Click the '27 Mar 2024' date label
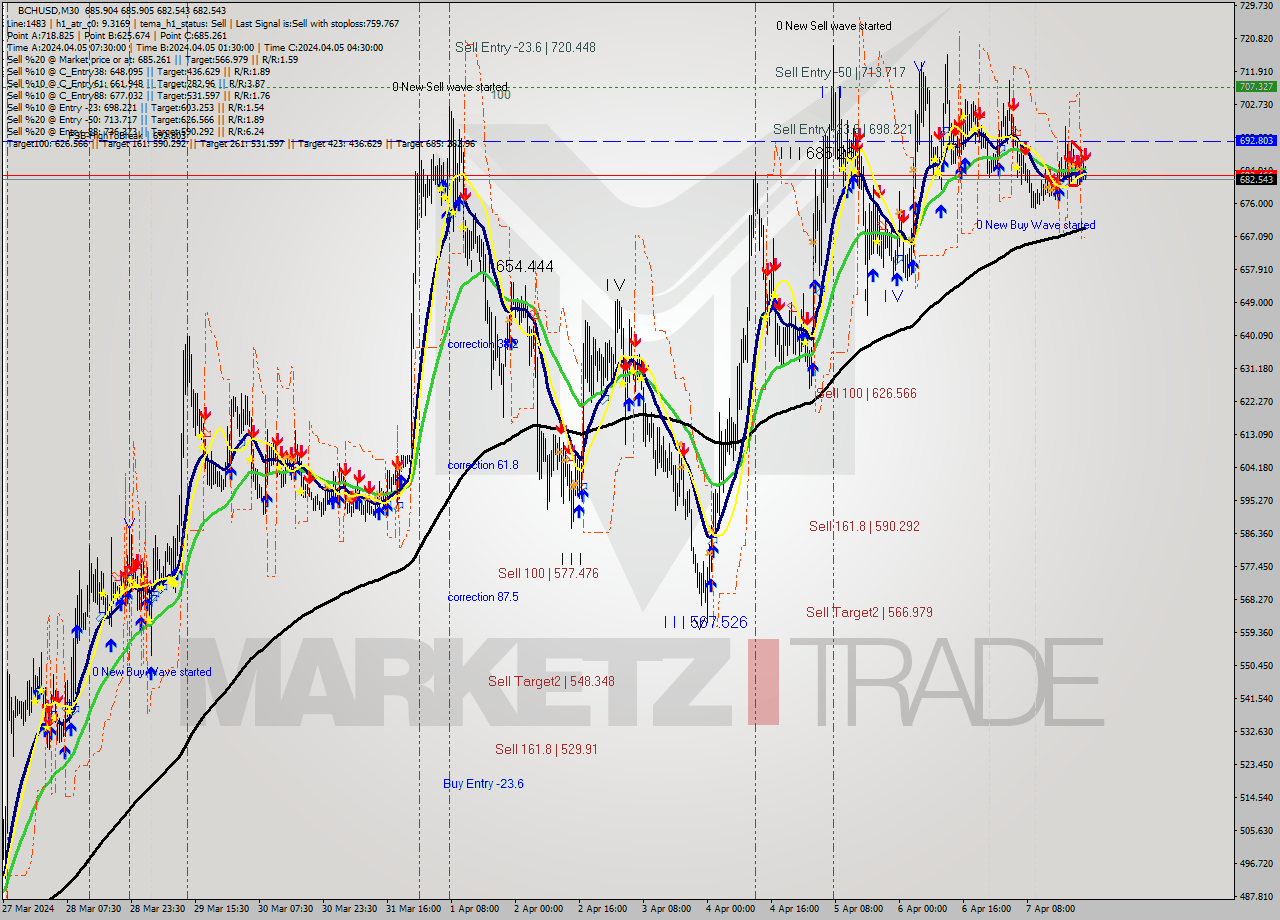Image resolution: width=1280 pixels, height=920 pixels. click(x=28, y=909)
